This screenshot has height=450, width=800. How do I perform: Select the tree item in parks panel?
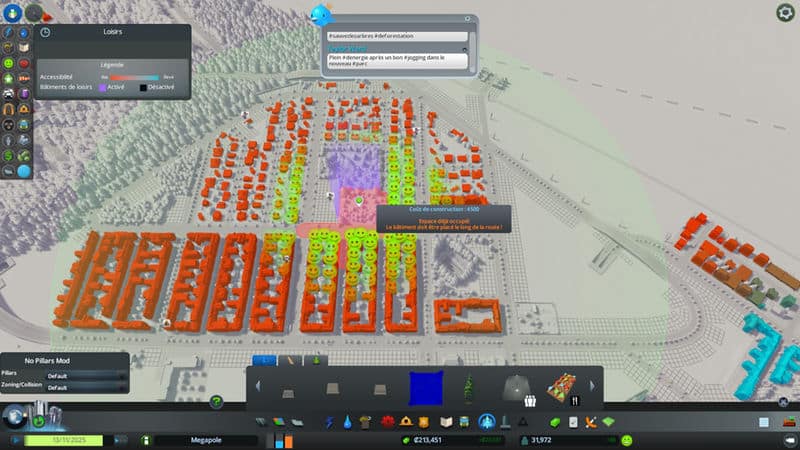coord(466,386)
